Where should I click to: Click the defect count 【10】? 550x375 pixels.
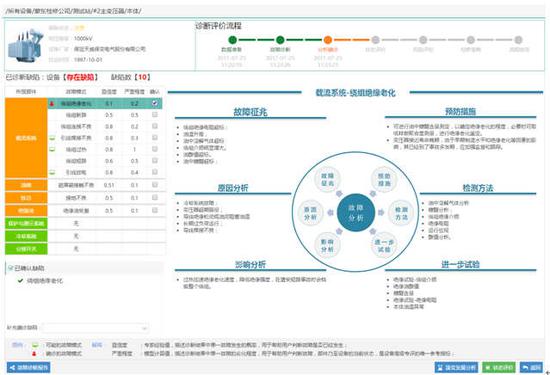[142, 77]
